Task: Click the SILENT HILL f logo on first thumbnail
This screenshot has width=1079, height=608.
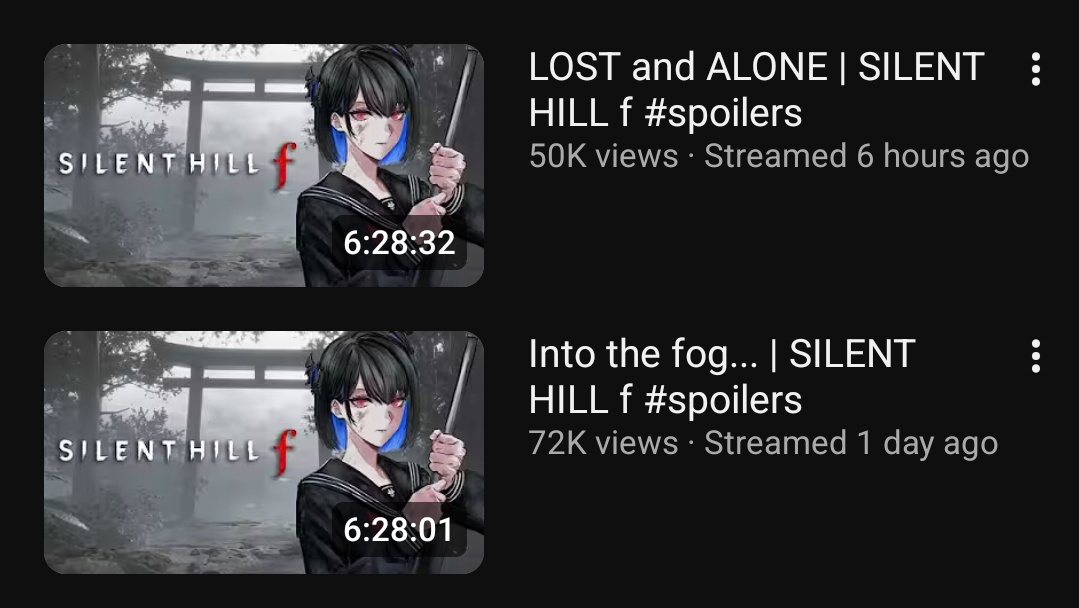Action: [178, 164]
